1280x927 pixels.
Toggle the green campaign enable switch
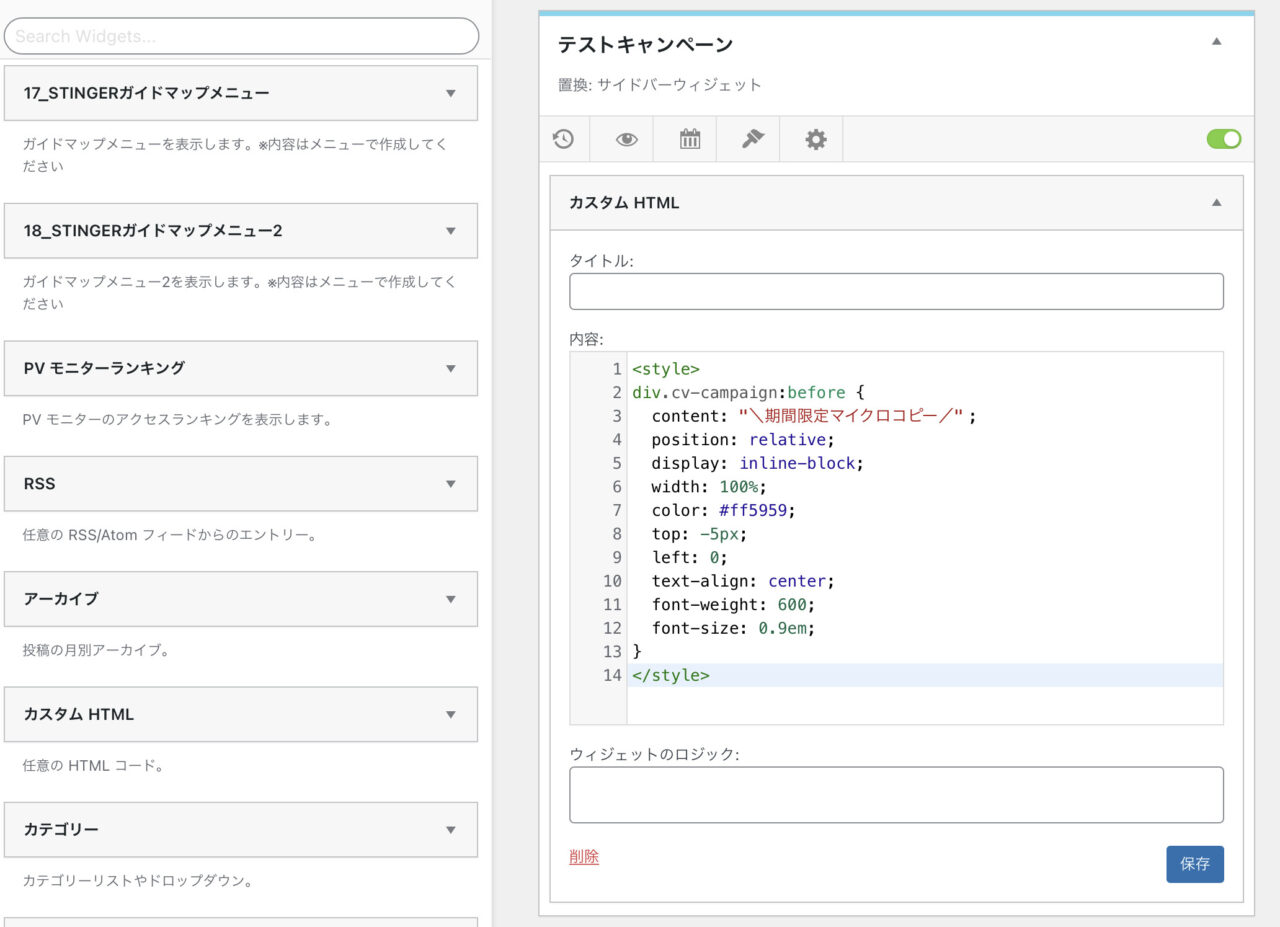pos(1223,140)
